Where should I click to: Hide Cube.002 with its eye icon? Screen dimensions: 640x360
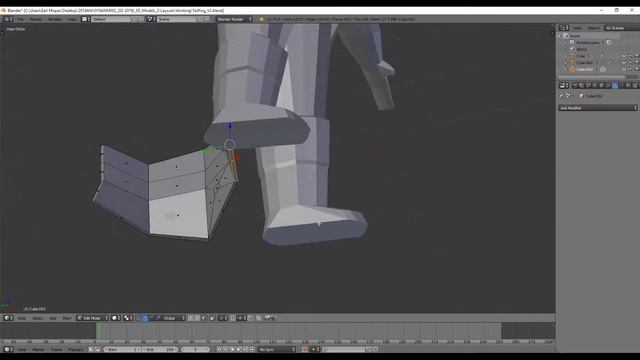(x=624, y=69)
